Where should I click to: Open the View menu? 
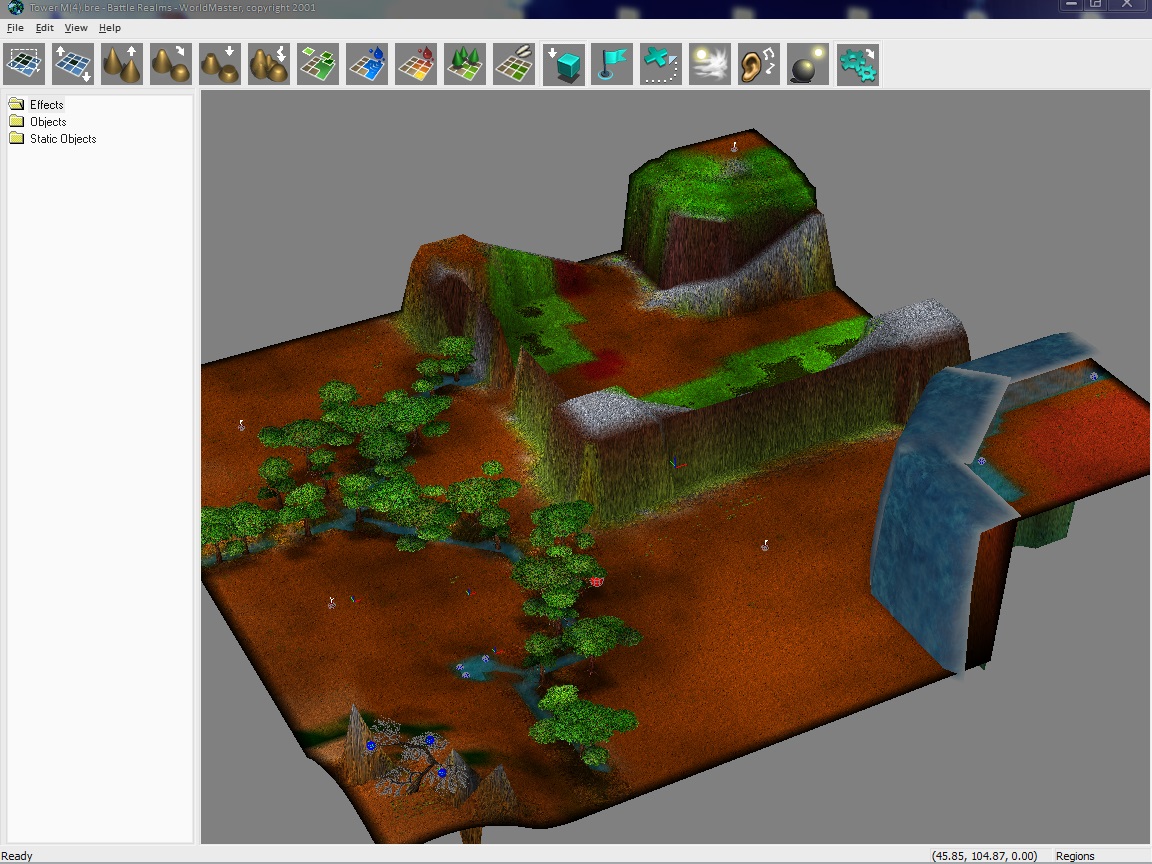[x=76, y=28]
